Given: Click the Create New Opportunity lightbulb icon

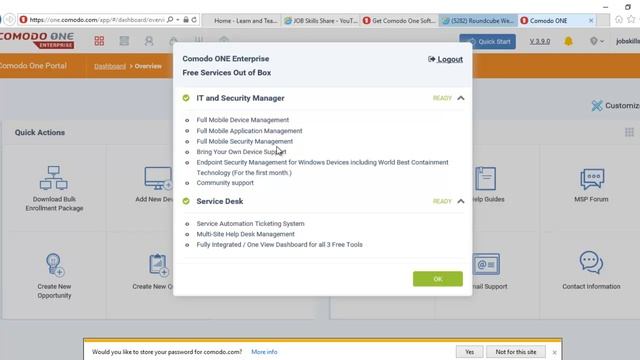Looking at the screenshot, I should click(54, 264).
